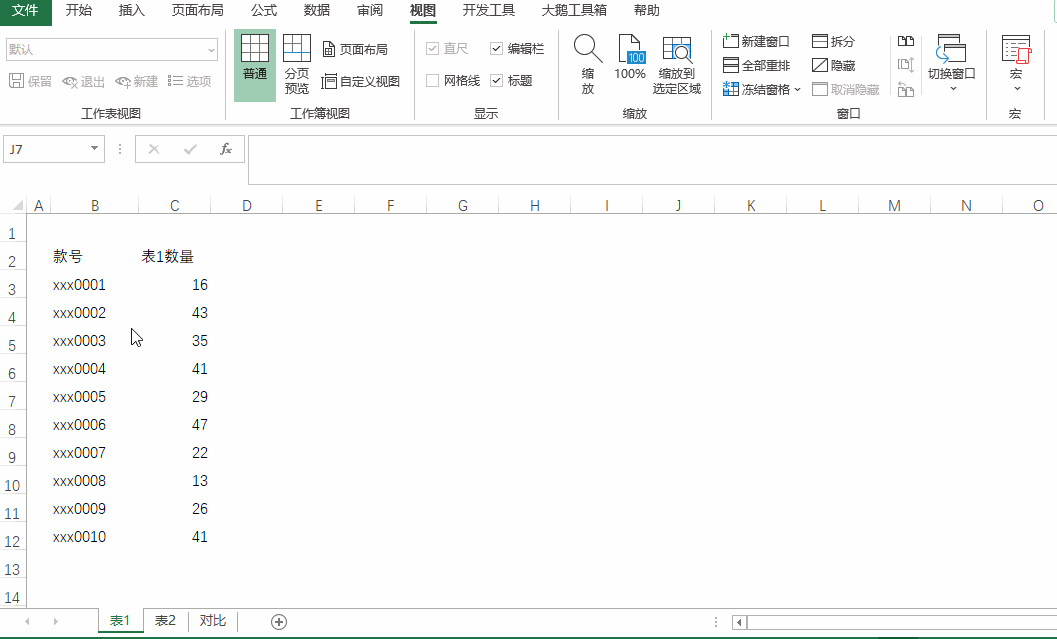Click the Name Box showing J7
The width and height of the screenshot is (1057, 639).
45,149
